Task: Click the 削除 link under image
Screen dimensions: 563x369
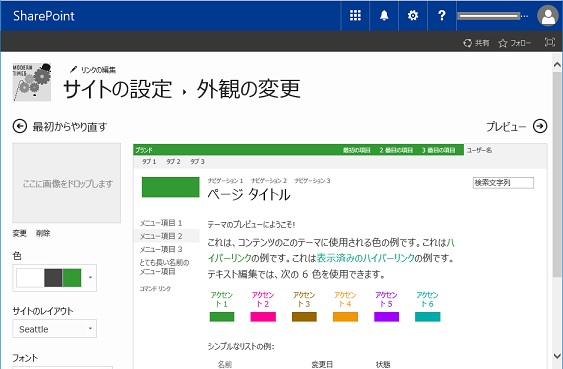Action: (43, 233)
